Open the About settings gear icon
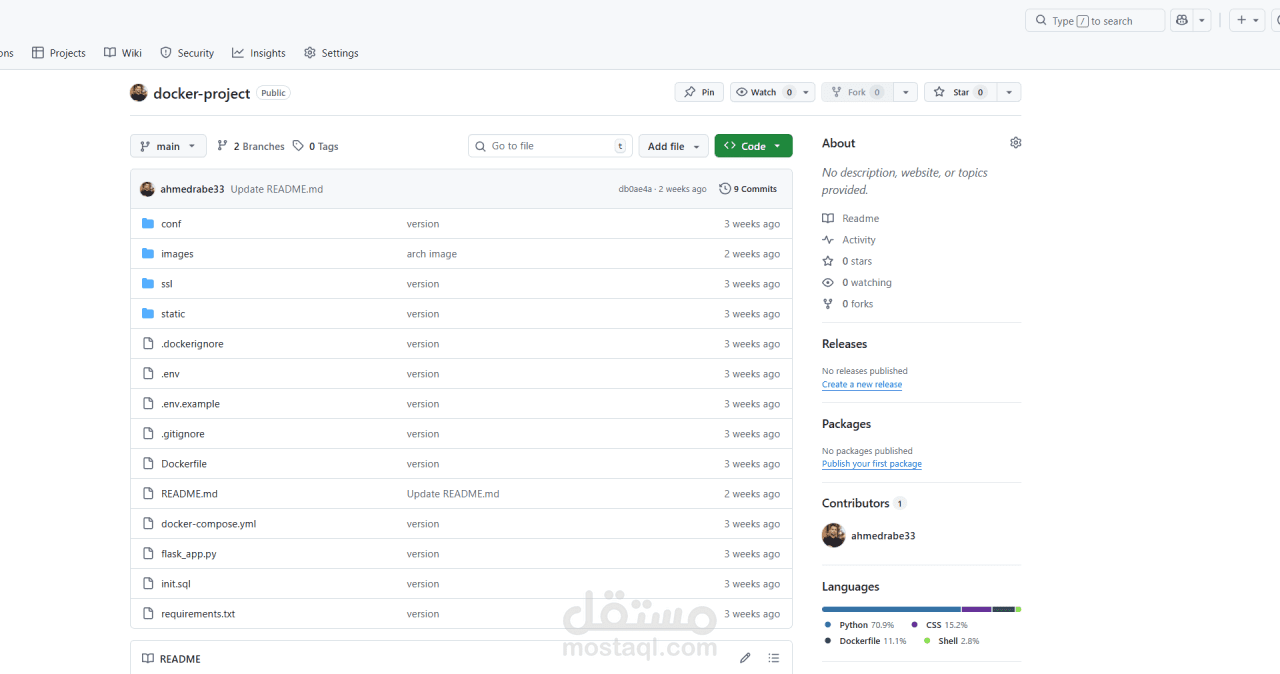This screenshot has width=1280, height=674. pyautogui.click(x=1015, y=143)
